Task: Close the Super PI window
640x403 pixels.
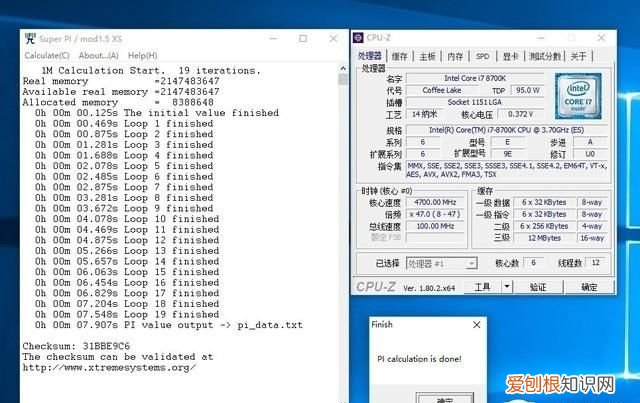Action: 333,38
